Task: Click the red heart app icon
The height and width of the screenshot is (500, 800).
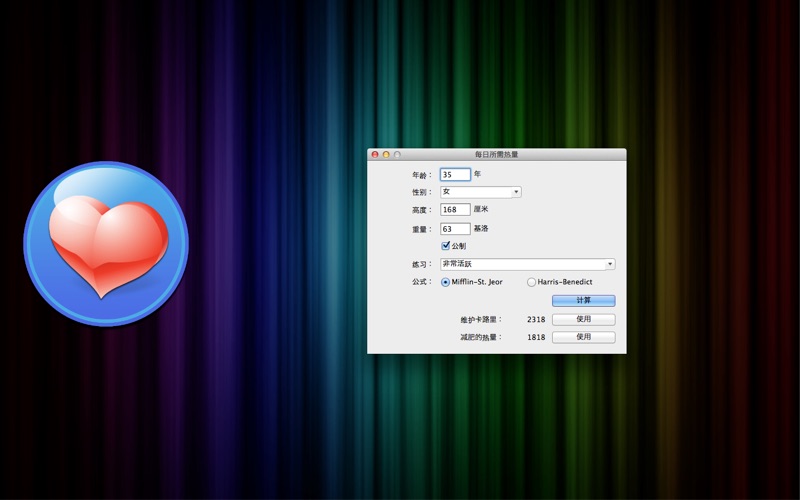Action: coord(106,243)
